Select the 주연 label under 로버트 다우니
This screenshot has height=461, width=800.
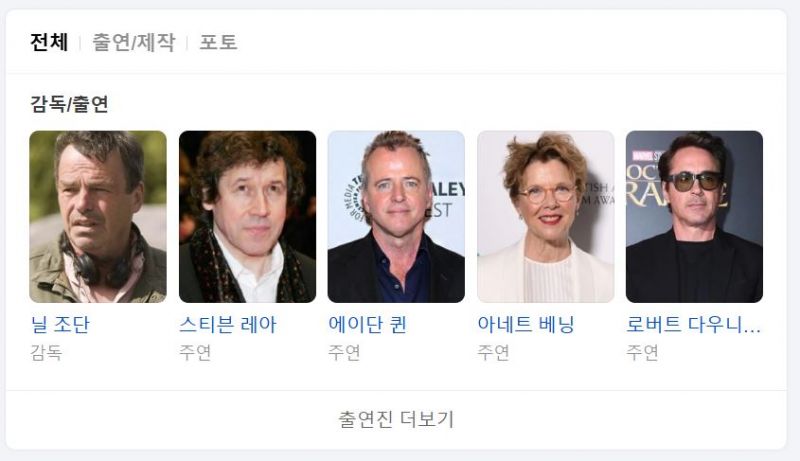[642, 352]
